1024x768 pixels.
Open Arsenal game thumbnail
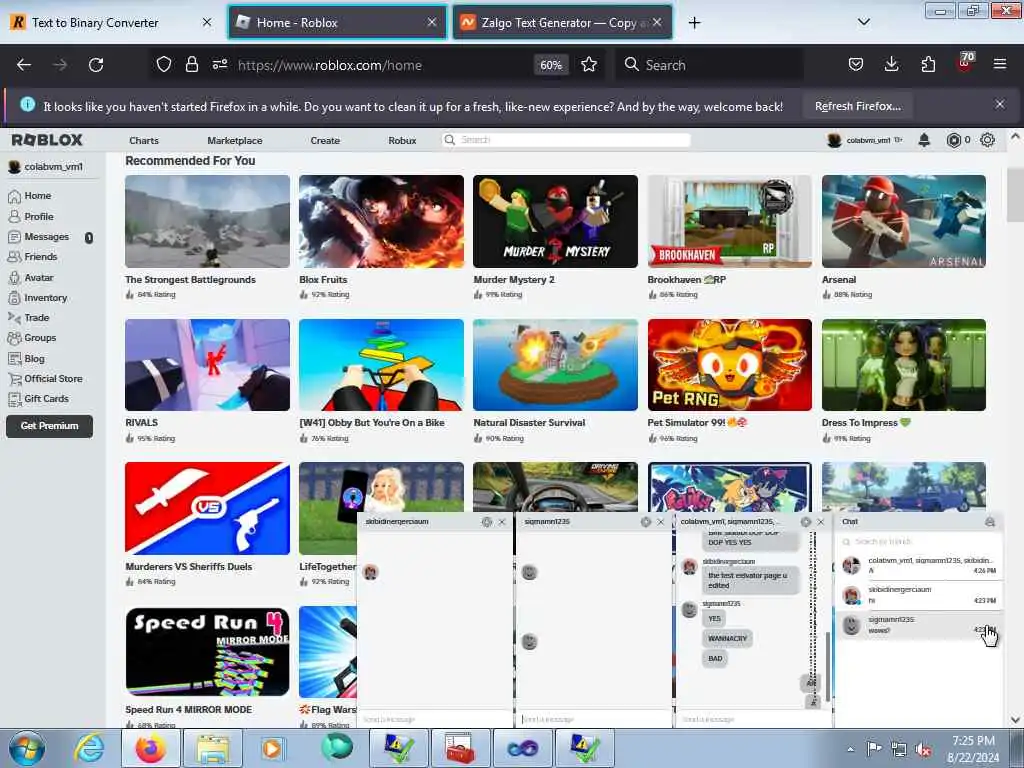tap(904, 221)
